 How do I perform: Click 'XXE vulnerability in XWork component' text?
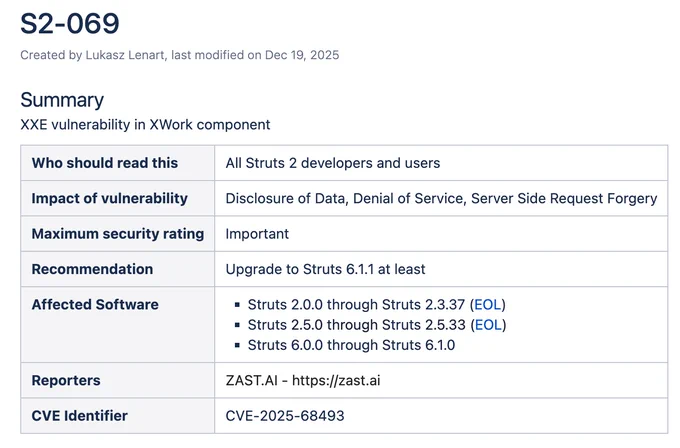pyautogui.click(x=145, y=125)
